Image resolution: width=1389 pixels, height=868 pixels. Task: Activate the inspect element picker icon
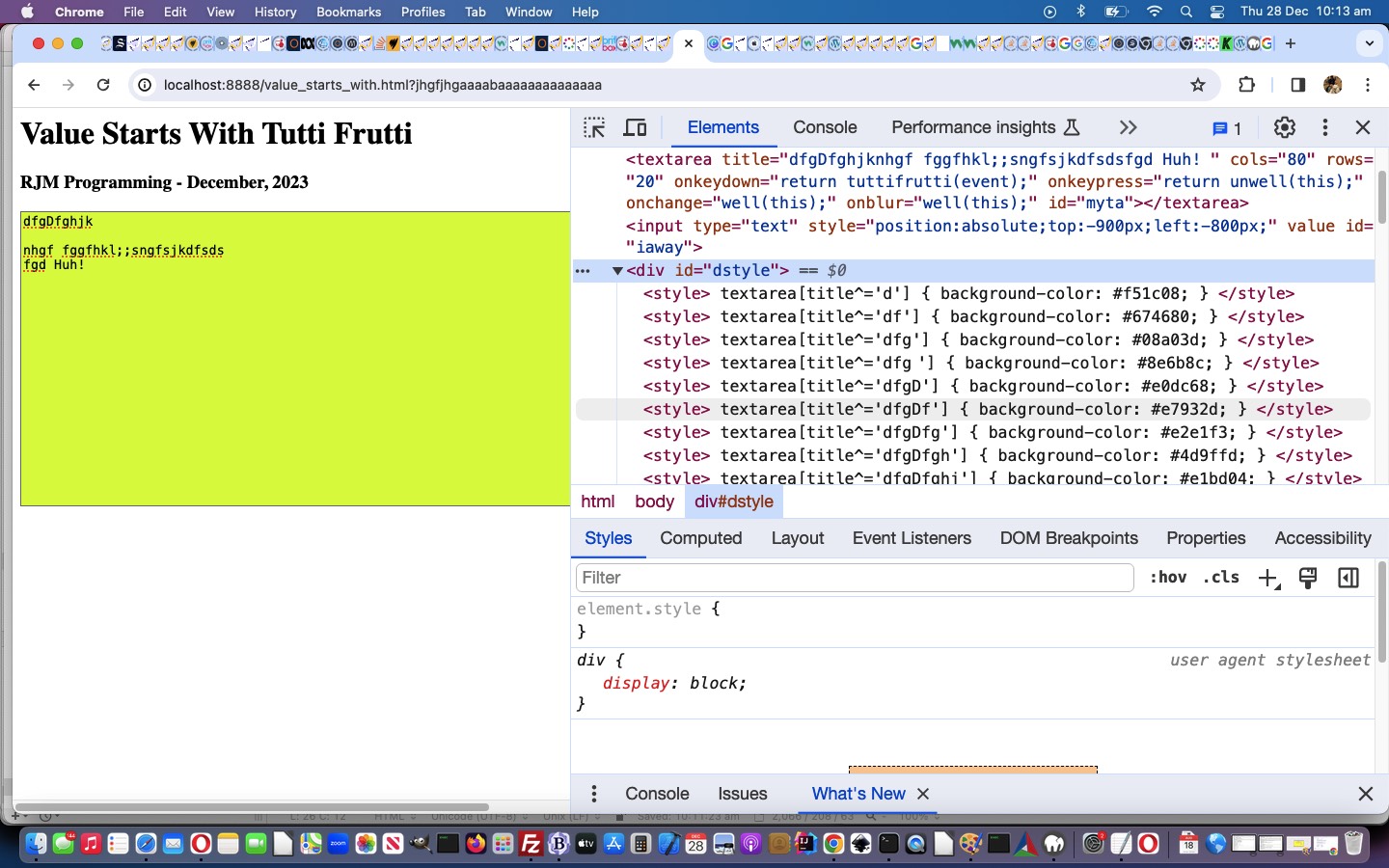coord(594,127)
